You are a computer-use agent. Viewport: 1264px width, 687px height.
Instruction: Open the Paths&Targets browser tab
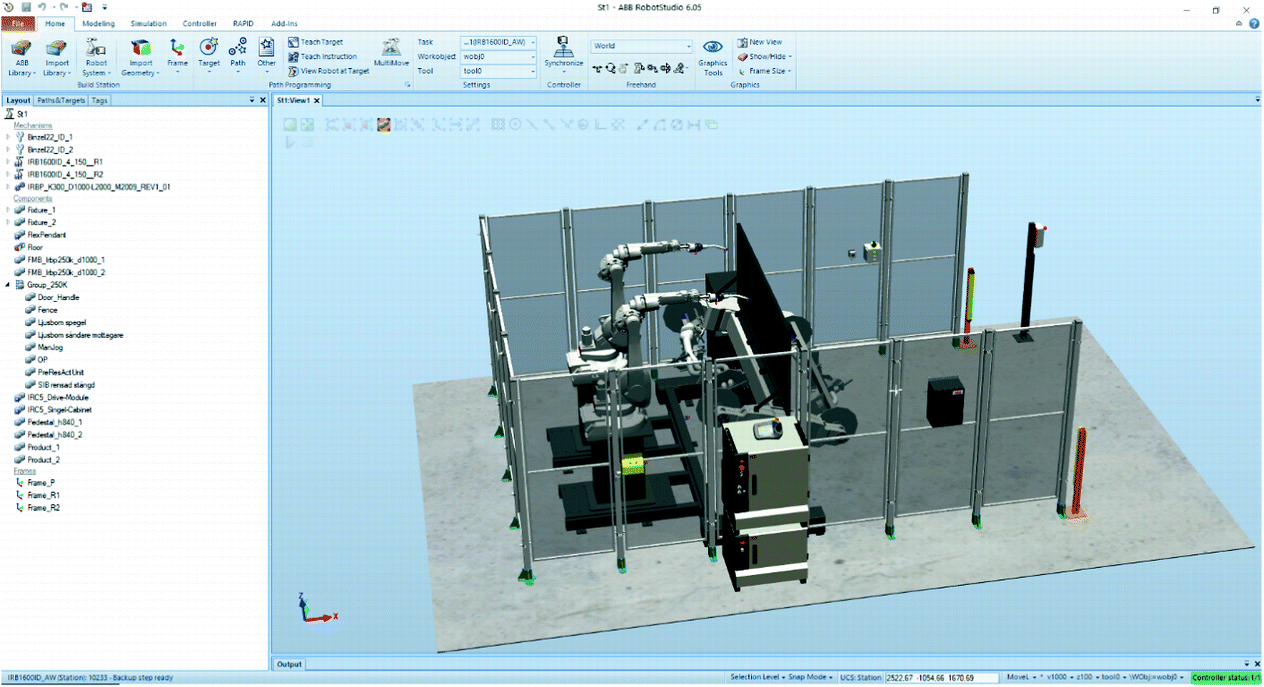click(61, 100)
